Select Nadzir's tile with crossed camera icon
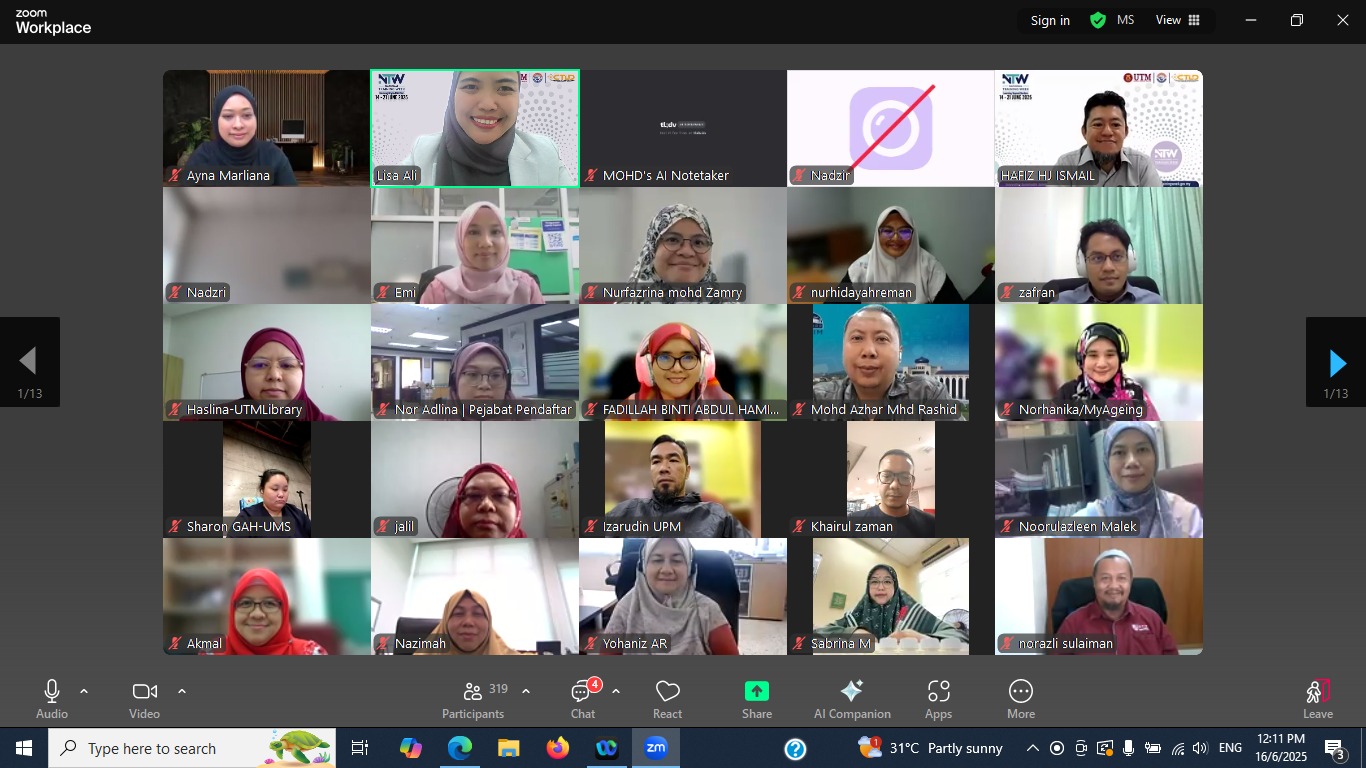This screenshot has width=1366, height=768. (x=891, y=128)
